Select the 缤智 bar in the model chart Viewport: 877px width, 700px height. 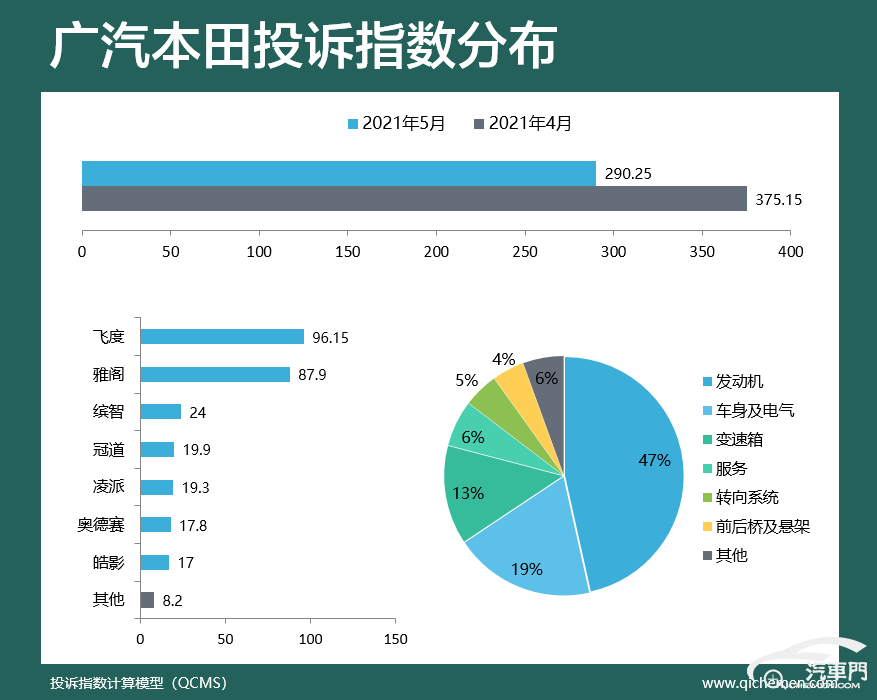pos(161,412)
